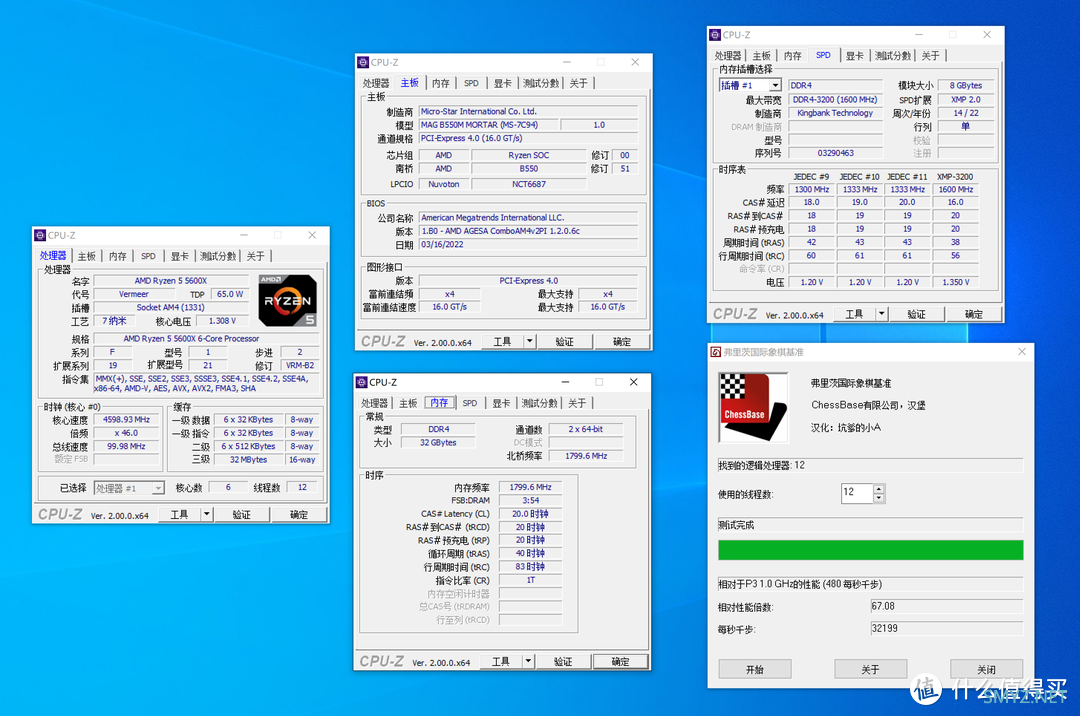Viewport: 1080px width, 716px height.
Task: Click 关闭 button in chess benchmark
Action: (986, 669)
